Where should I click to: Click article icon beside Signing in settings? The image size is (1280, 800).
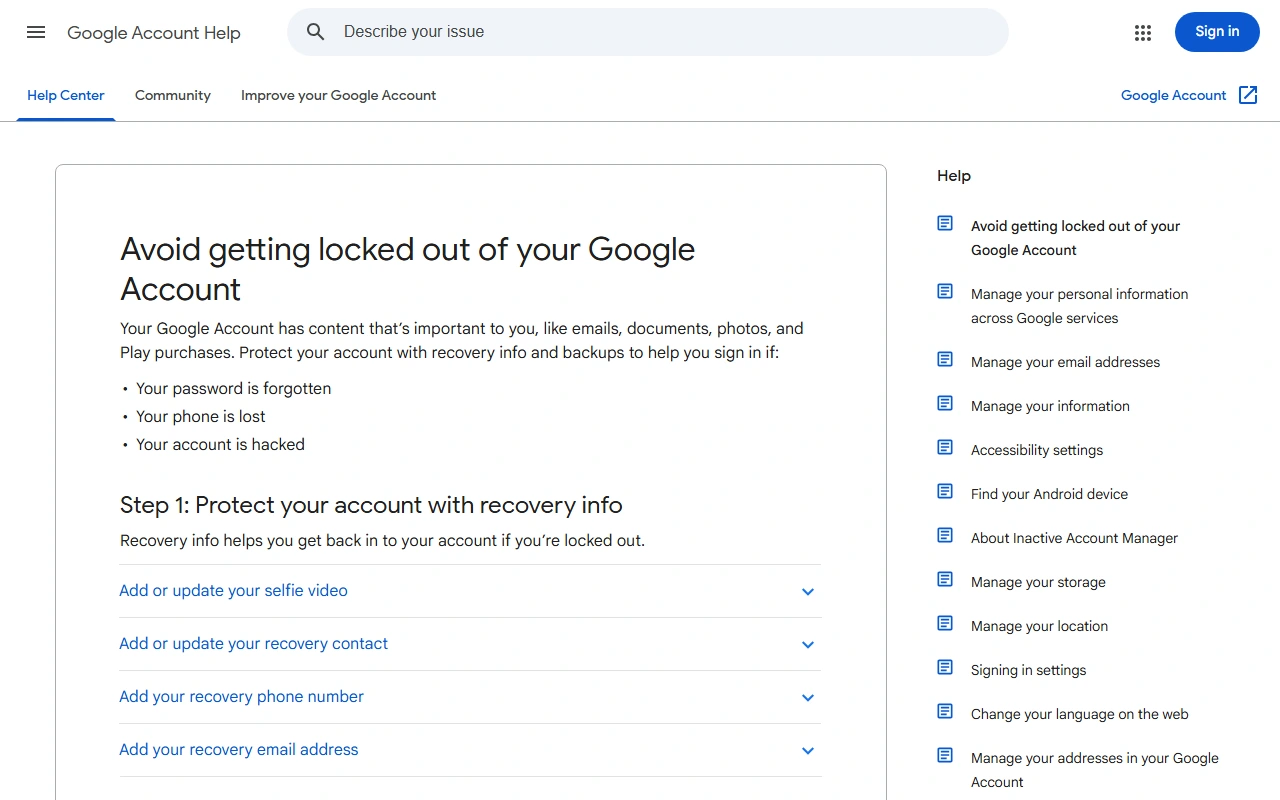(945, 667)
